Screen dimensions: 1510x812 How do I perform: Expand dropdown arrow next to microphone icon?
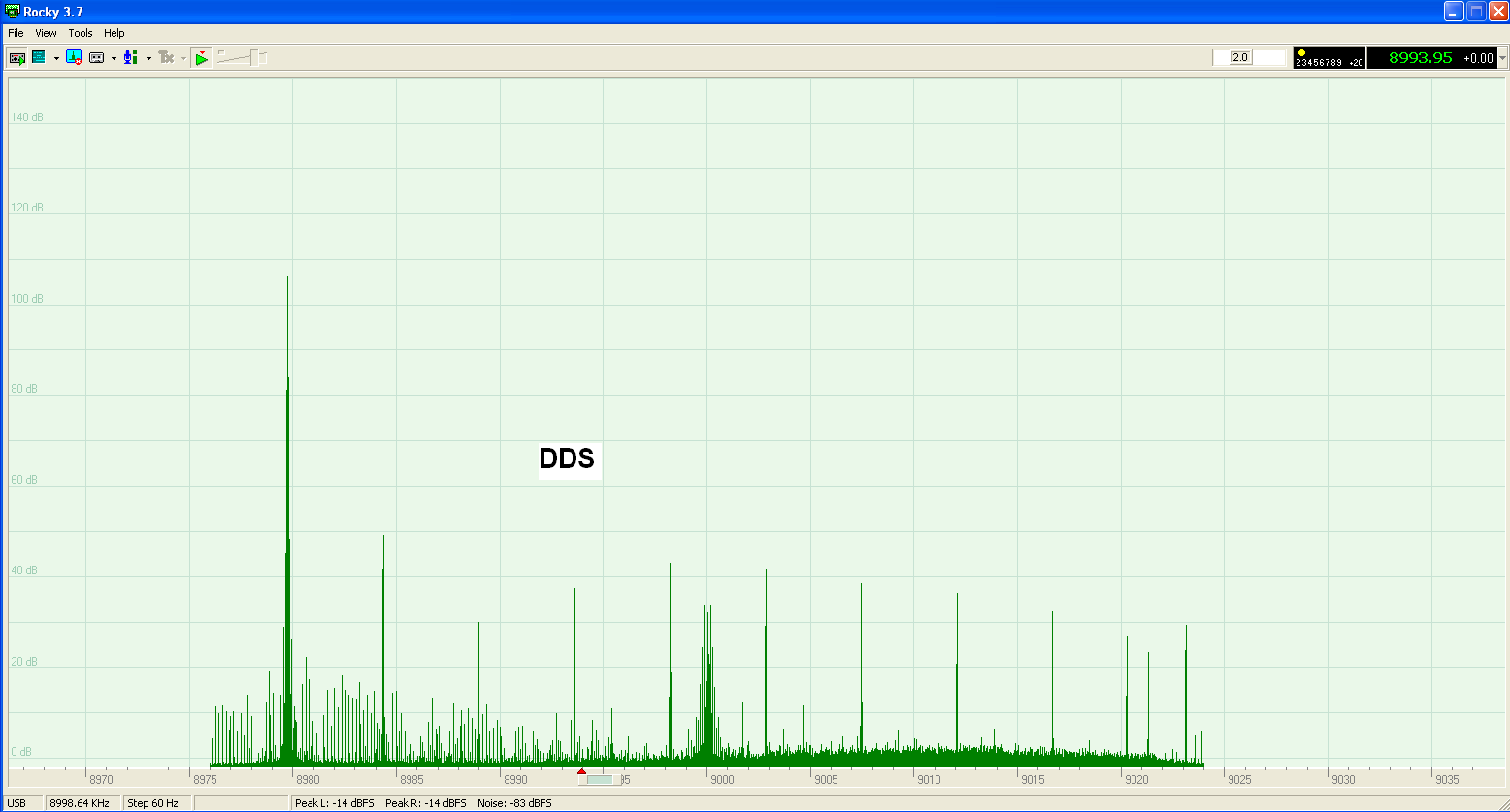[148, 58]
